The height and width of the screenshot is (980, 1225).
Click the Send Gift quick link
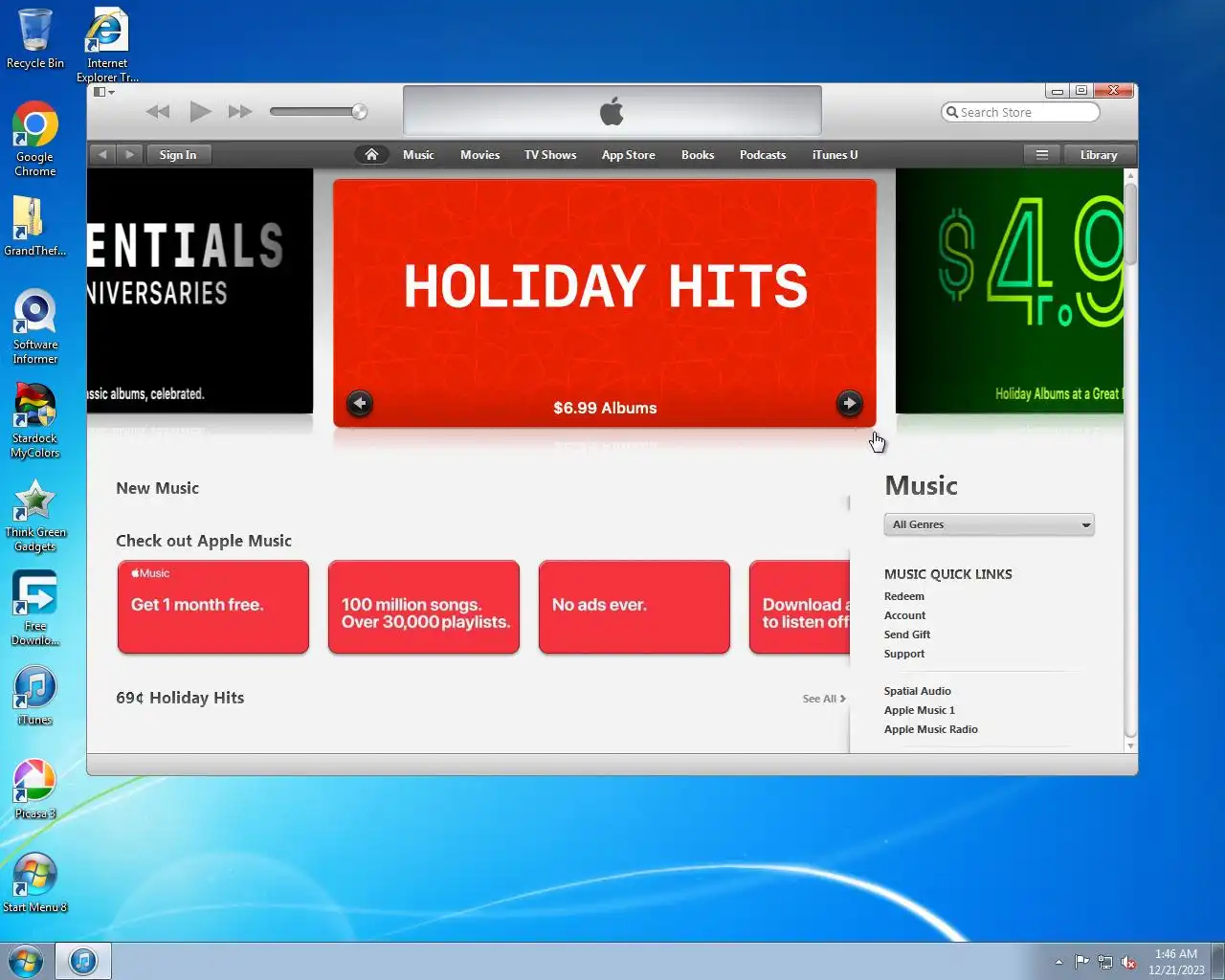click(907, 635)
